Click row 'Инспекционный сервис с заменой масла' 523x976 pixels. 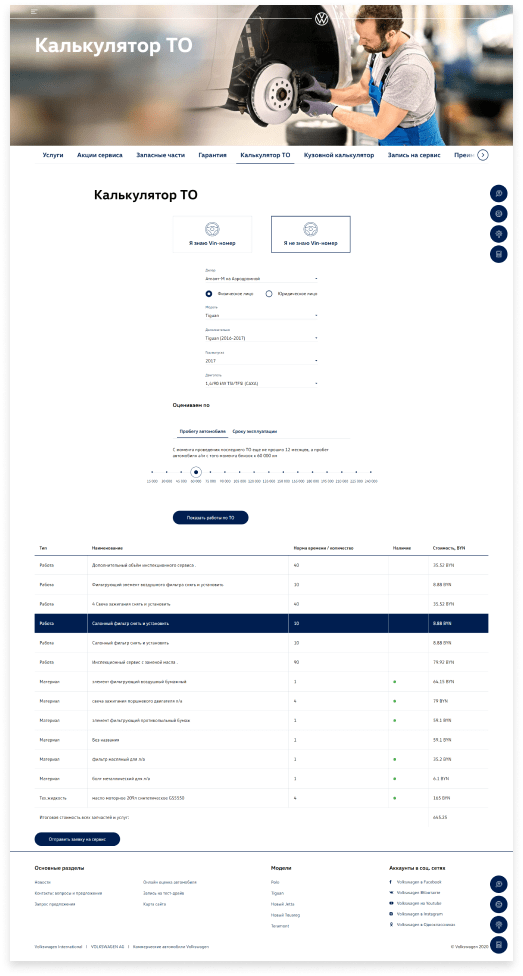click(262, 662)
